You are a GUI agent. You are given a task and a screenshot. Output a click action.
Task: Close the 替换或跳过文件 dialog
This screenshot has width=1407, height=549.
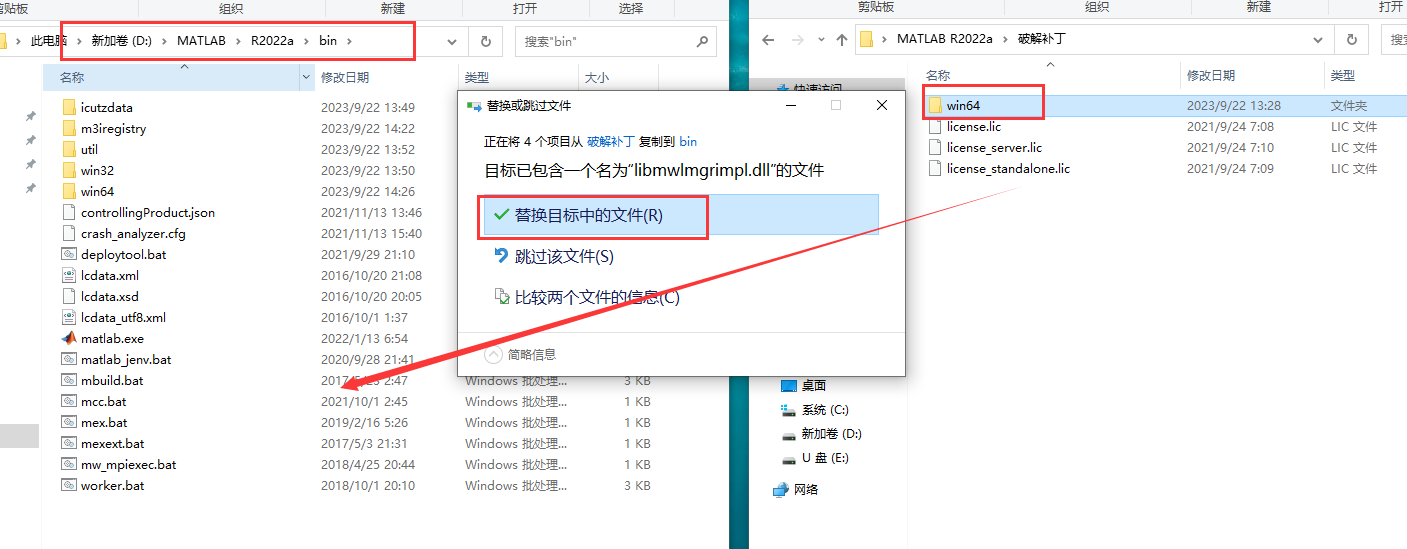[881, 105]
